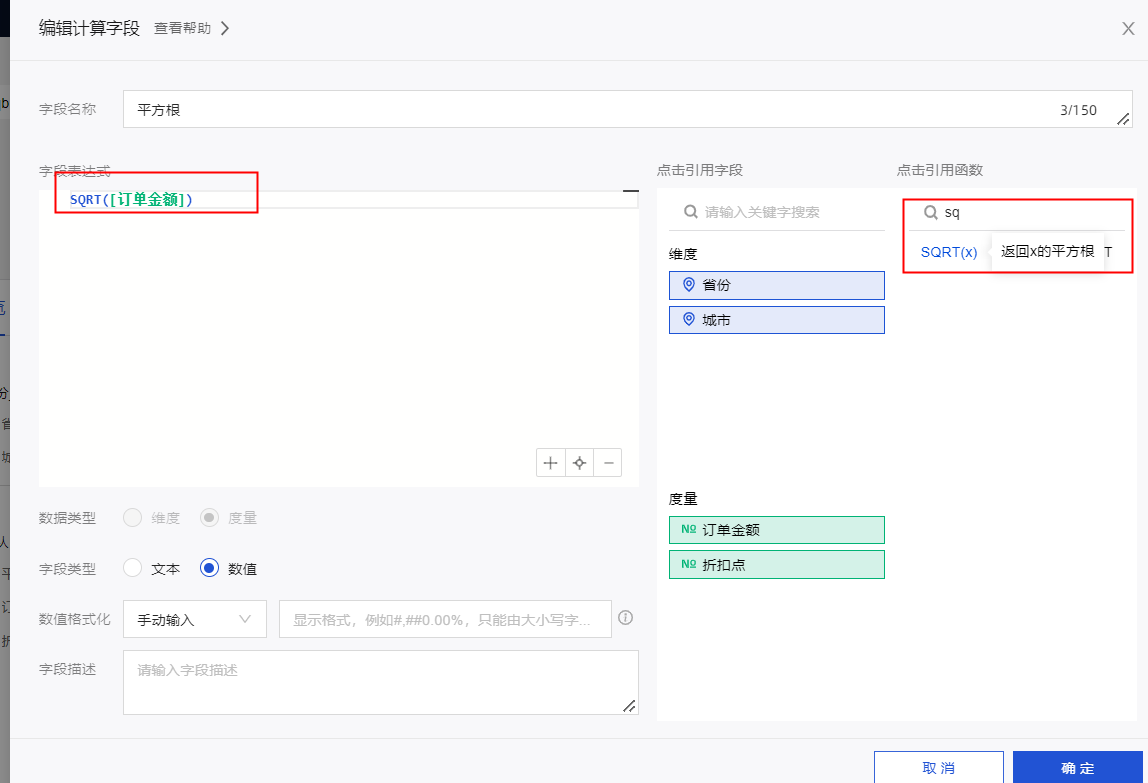
Task: Click the info icon beside format input
Action: coord(626,618)
